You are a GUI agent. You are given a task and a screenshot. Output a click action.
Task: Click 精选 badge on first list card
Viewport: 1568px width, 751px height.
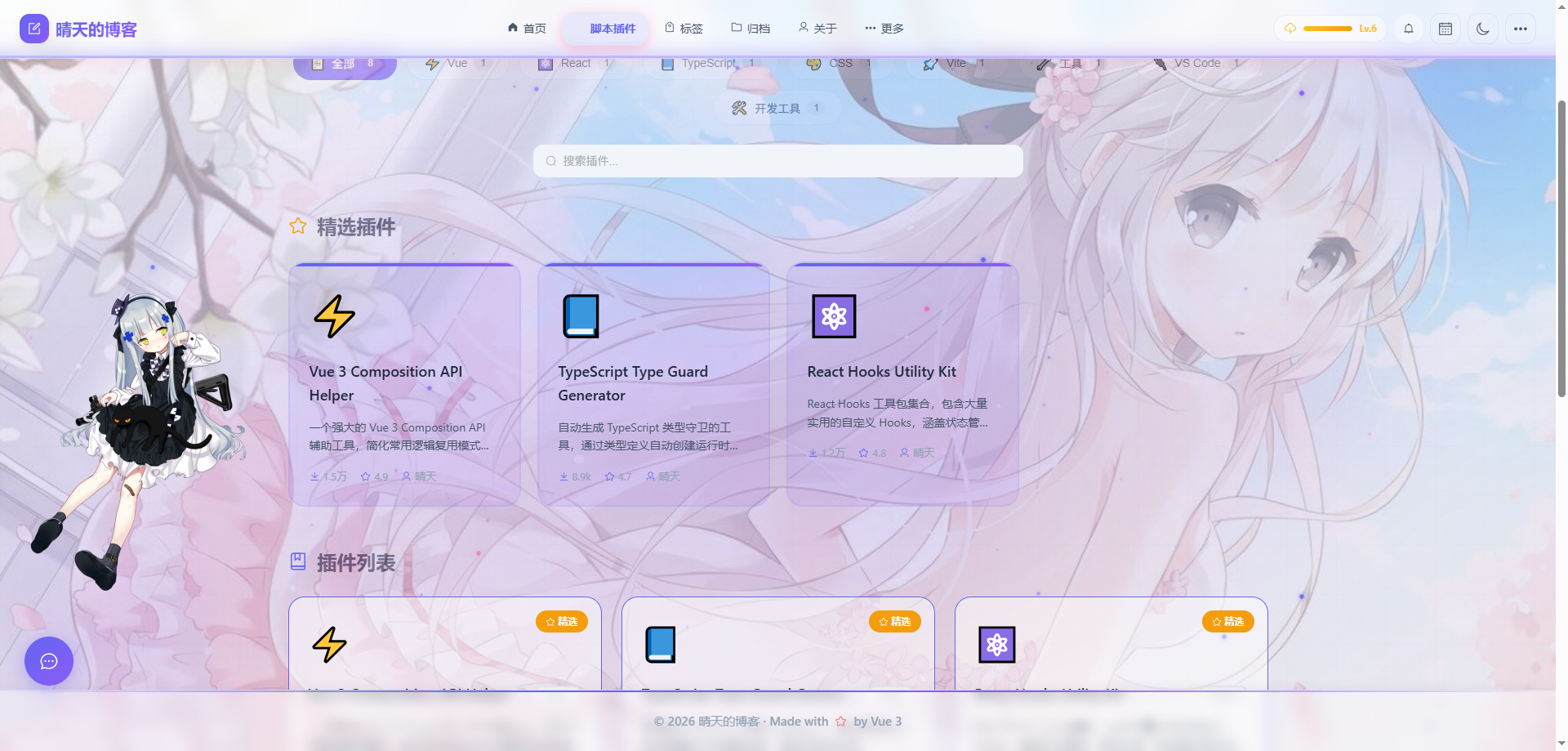[562, 622]
